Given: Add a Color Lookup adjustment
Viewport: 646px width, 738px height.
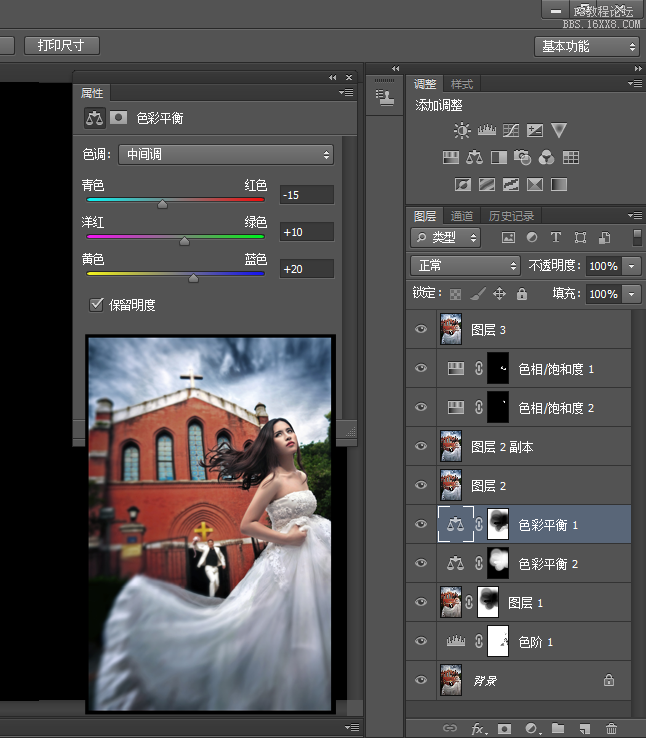Looking at the screenshot, I should (x=571, y=157).
